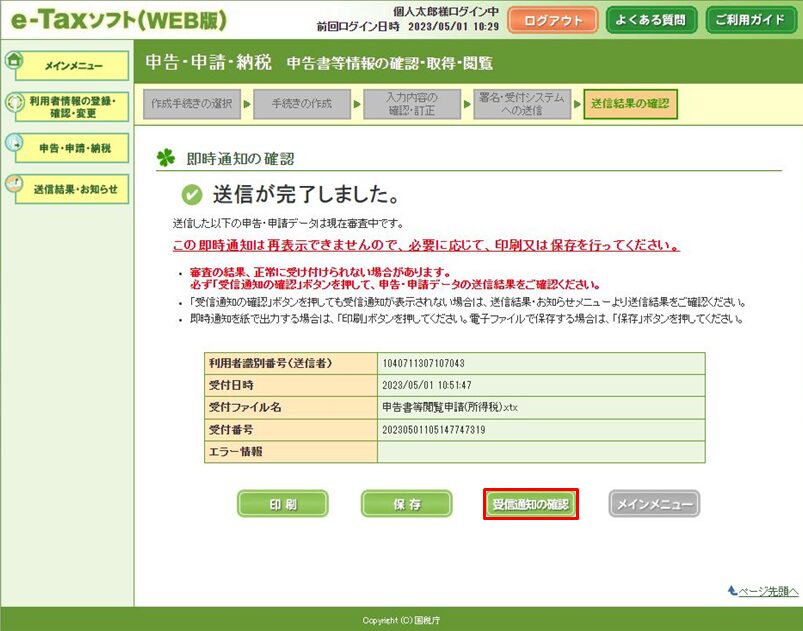
Task: Click the 利用者情報の登録・確認・変更 sidebar icon
Action: 14,103
